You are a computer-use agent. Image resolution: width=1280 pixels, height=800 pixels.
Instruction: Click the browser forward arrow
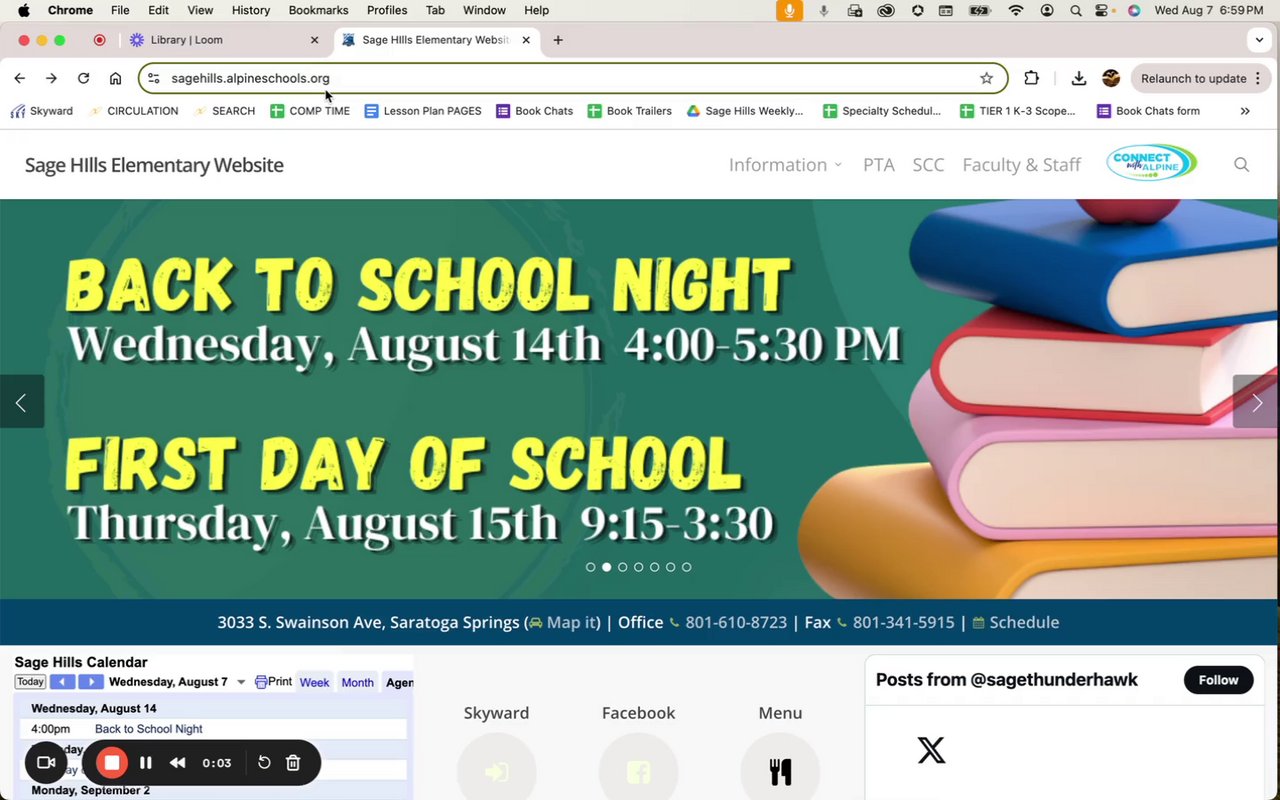point(51,78)
